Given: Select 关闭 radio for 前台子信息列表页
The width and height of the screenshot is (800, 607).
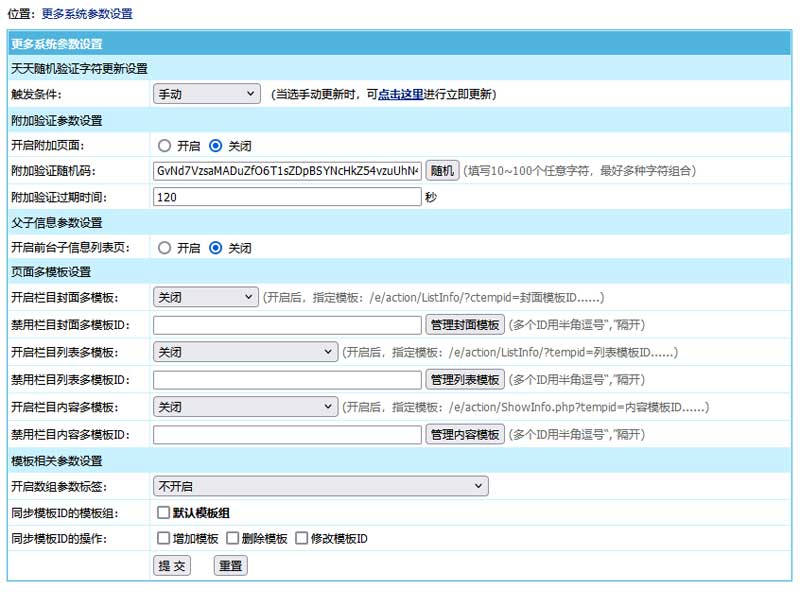Looking at the screenshot, I should click(215, 248).
